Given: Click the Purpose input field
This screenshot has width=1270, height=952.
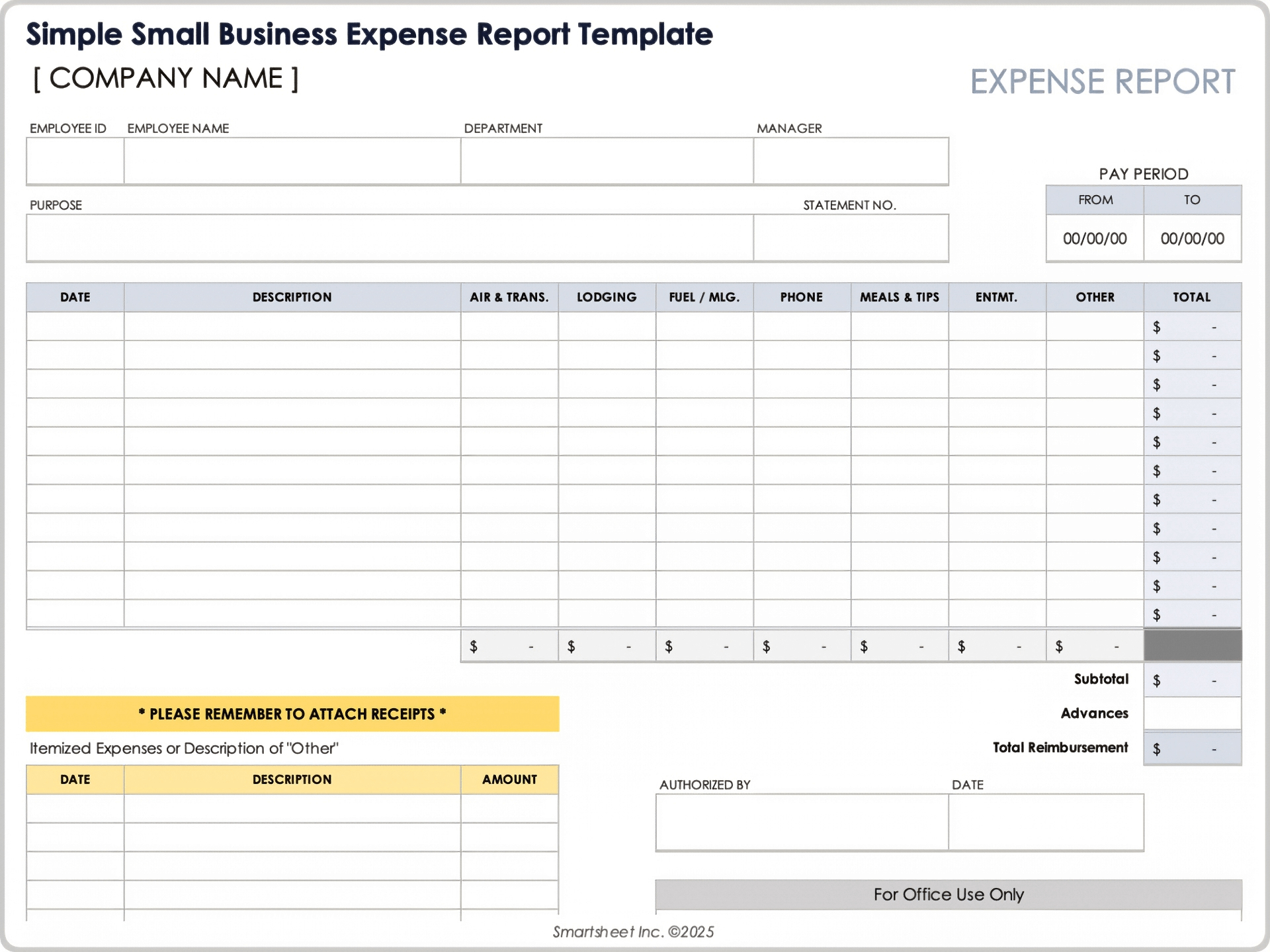Looking at the screenshot, I should pyautogui.click(x=390, y=238).
